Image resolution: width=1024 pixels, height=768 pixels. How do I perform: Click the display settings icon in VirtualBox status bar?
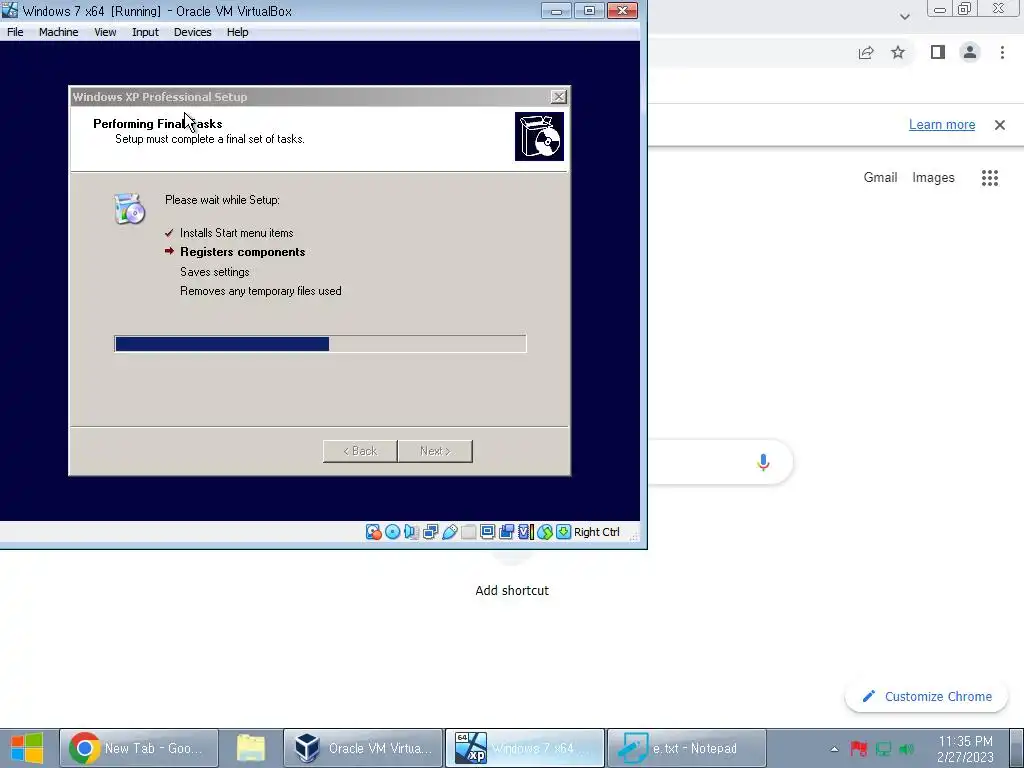coord(487,532)
